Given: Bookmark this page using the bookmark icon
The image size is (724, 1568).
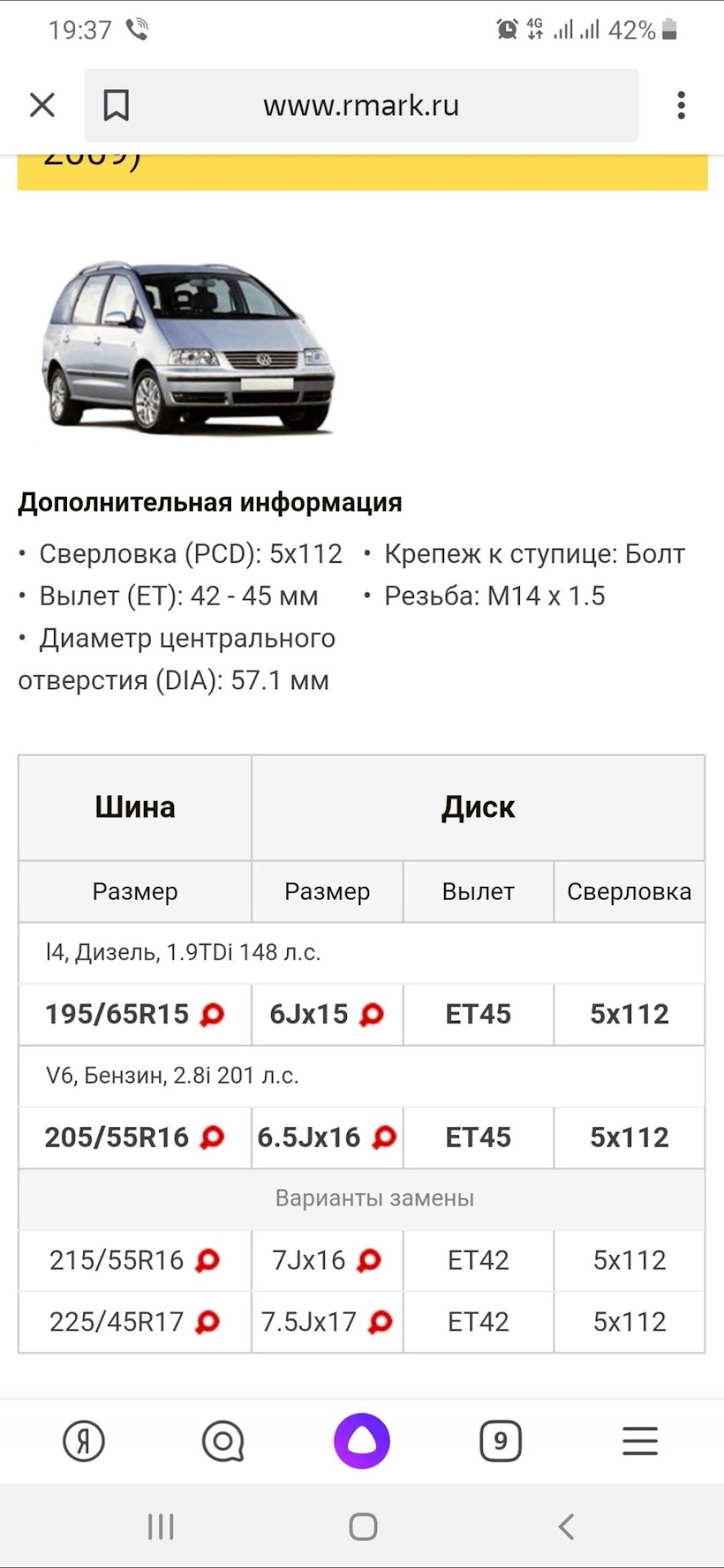Looking at the screenshot, I should click(116, 105).
